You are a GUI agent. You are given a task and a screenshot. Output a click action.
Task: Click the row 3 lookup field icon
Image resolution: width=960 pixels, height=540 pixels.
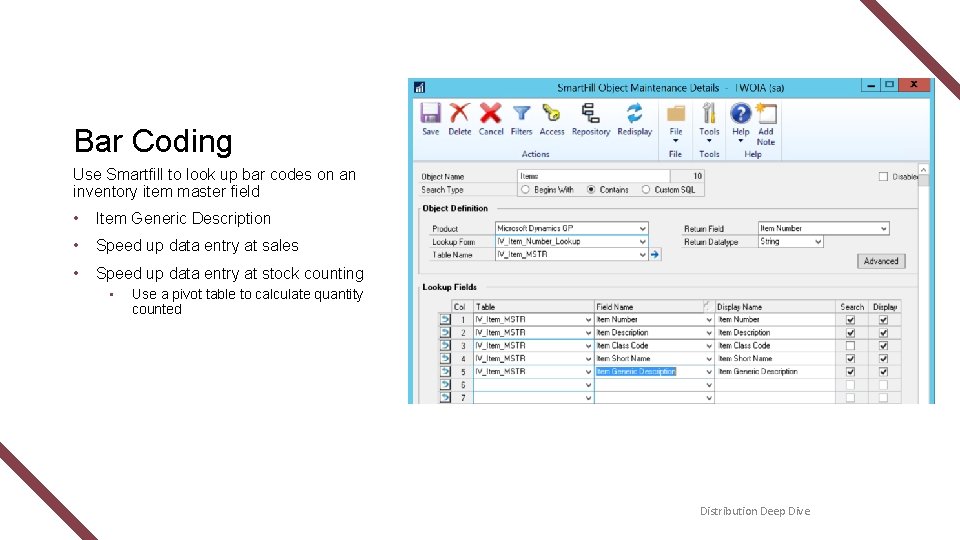445,345
